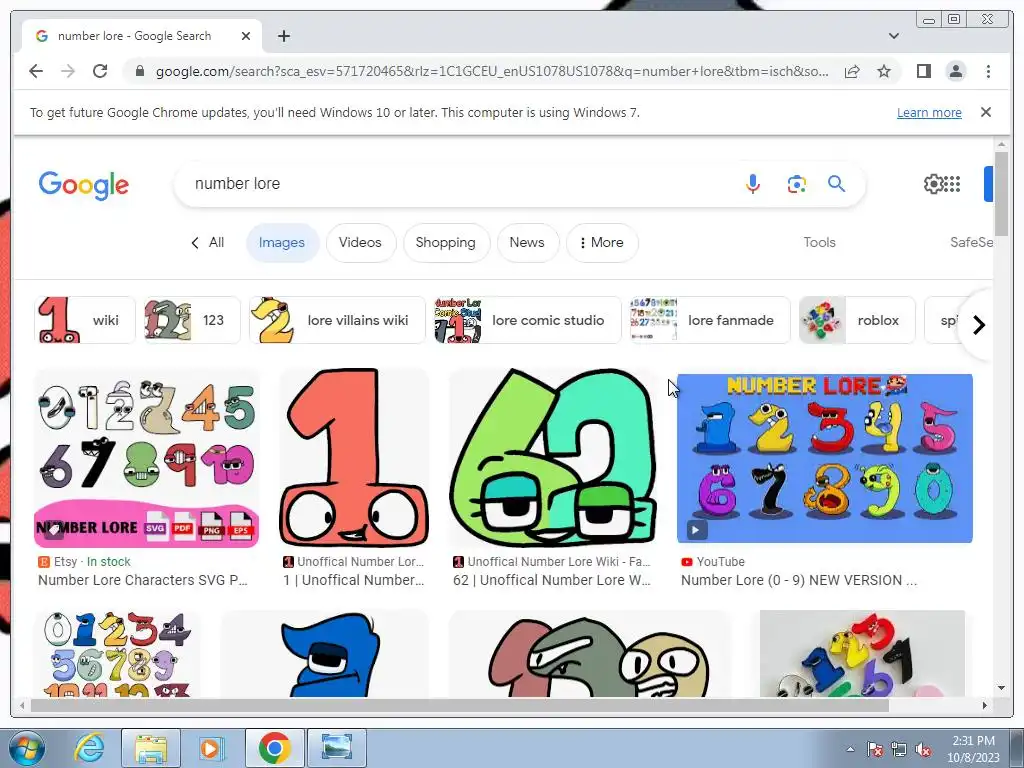Click the taskbar clock showing 2:31 PM
Screen dimensions: 1024x768
(x=973, y=749)
